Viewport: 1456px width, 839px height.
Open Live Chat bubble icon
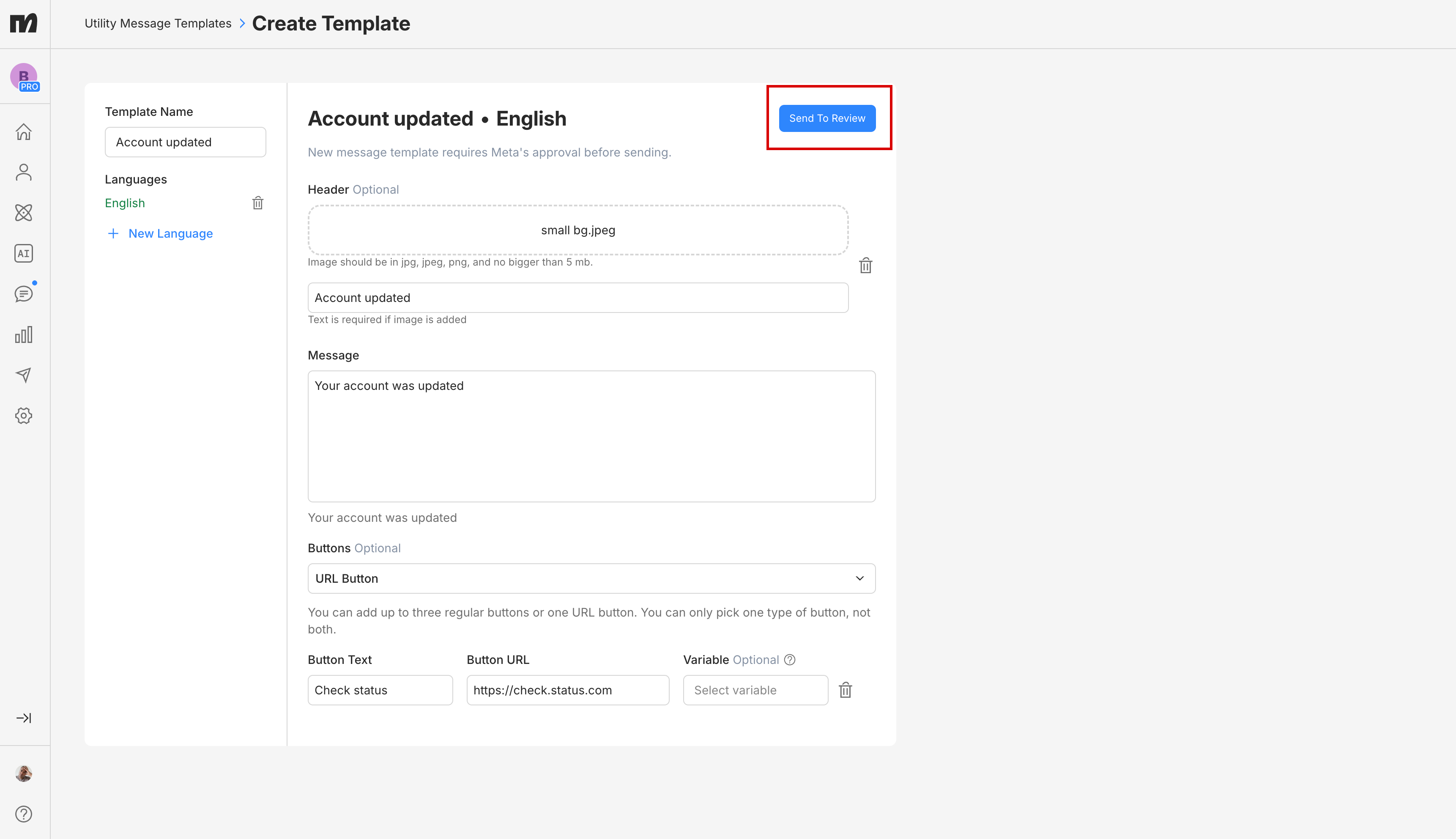[24, 294]
